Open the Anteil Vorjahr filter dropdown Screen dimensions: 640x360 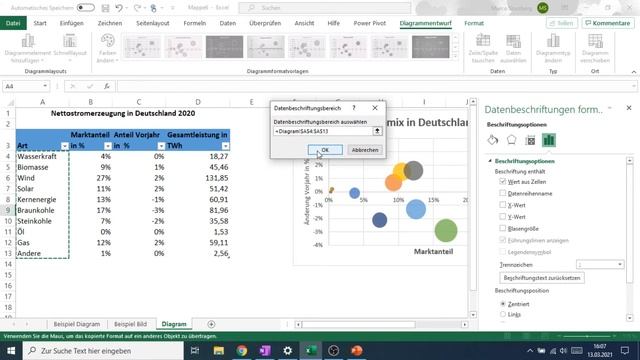pos(161,146)
